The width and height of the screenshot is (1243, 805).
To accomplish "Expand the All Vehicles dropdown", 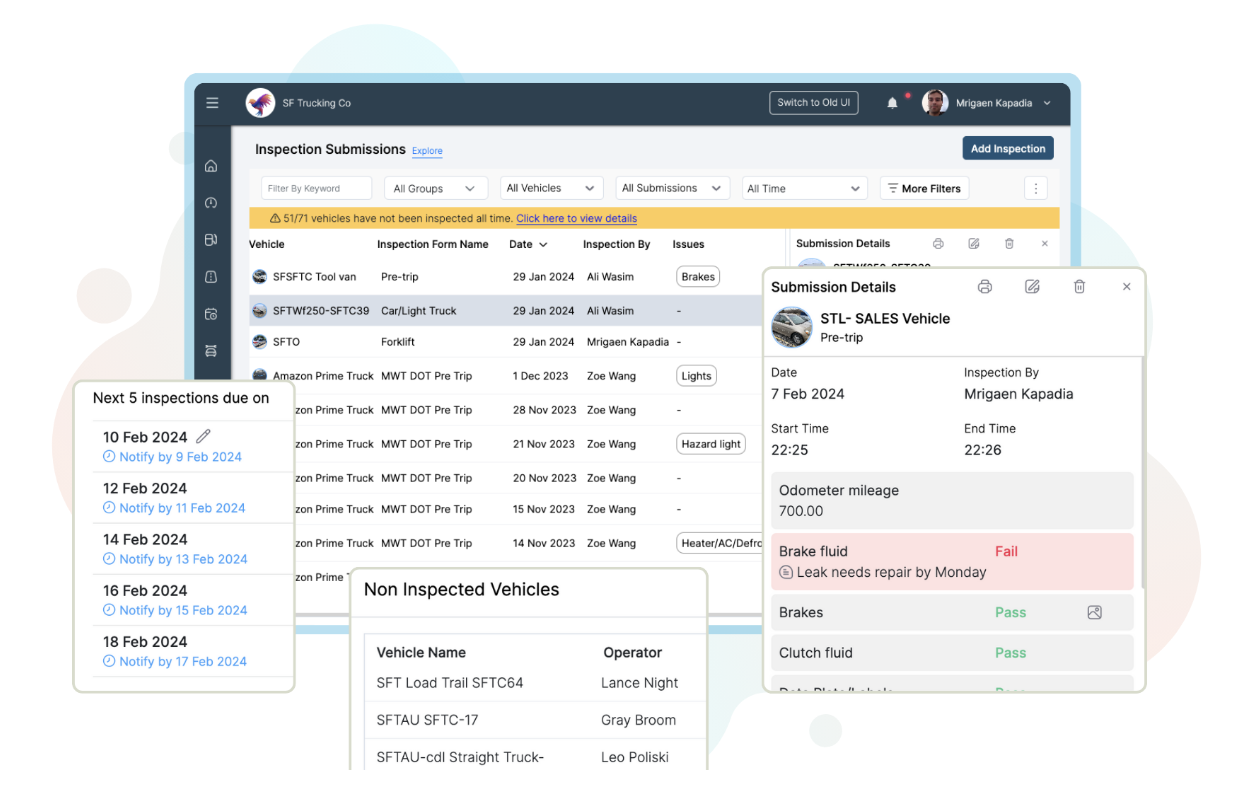I will (550, 188).
